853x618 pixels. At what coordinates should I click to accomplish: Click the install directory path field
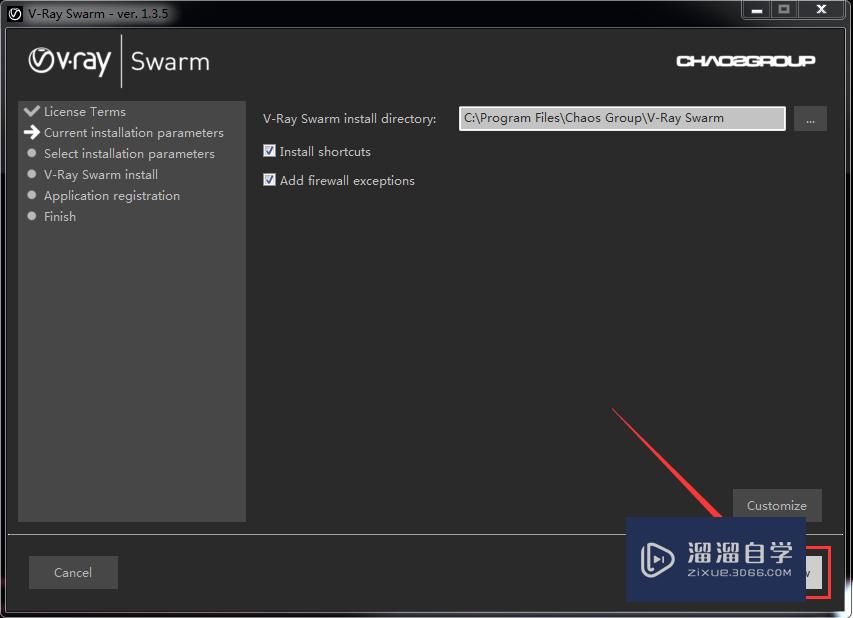(622, 118)
